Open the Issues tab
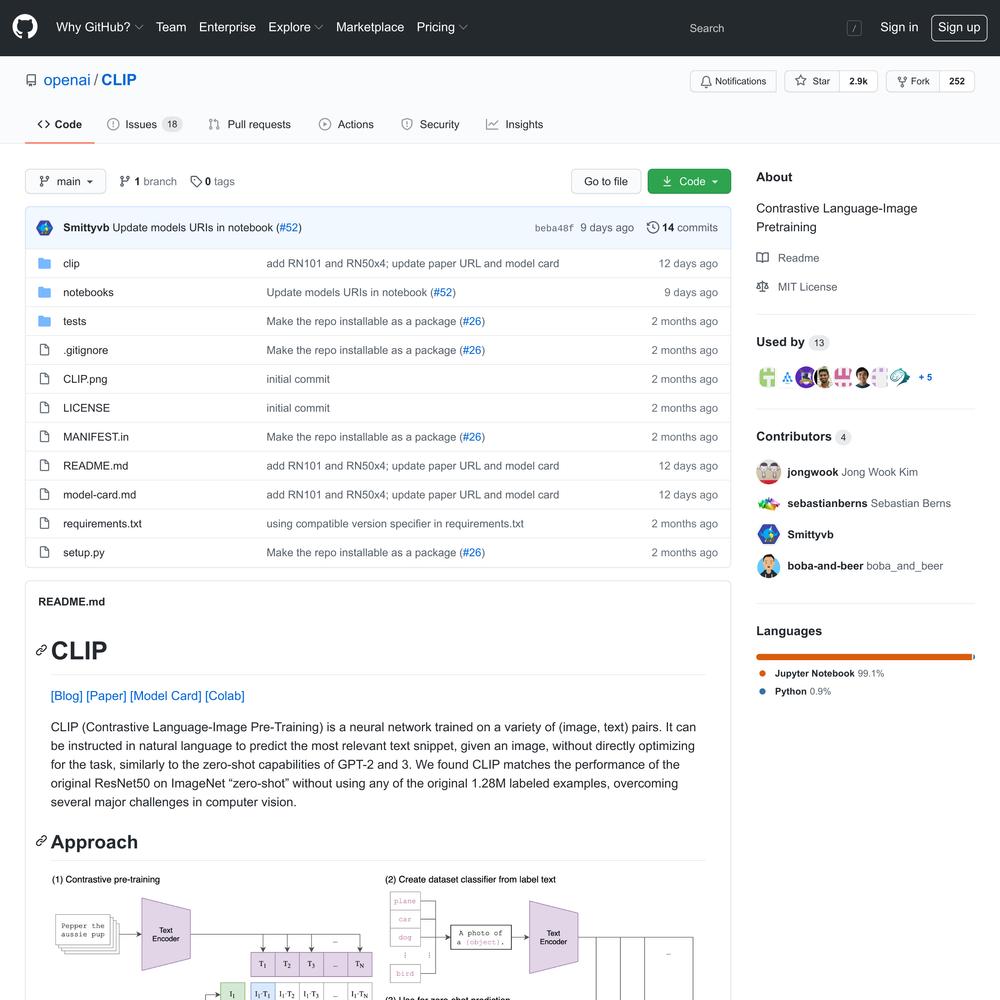 click(144, 124)
